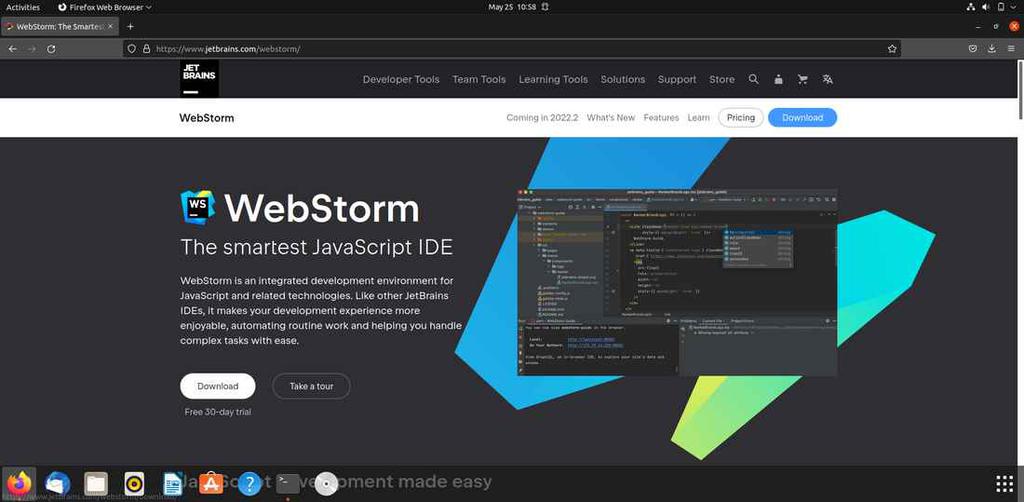
Task: Bookmark this page with the star icon
Action: click(x=892, y=49)
